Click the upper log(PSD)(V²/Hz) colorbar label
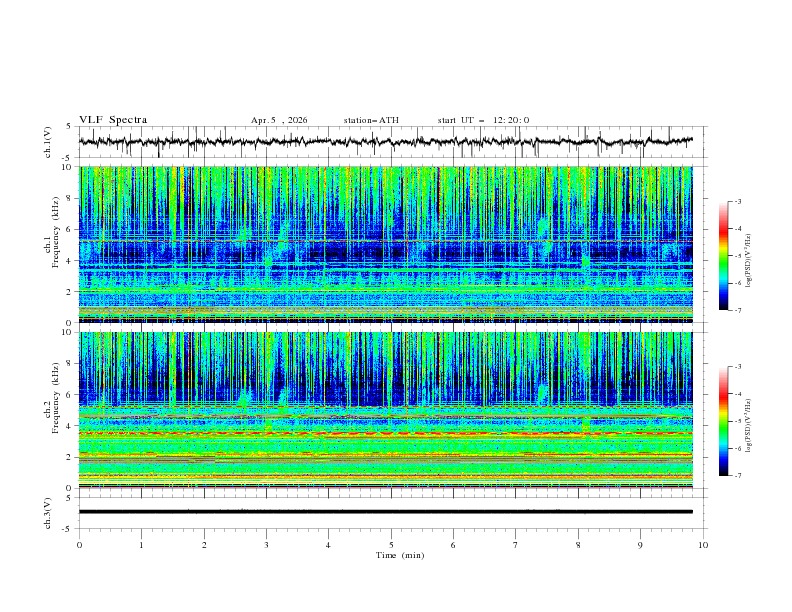Image resolution: width=792 pixels, height=612 pixels. (x=749, y=261)
